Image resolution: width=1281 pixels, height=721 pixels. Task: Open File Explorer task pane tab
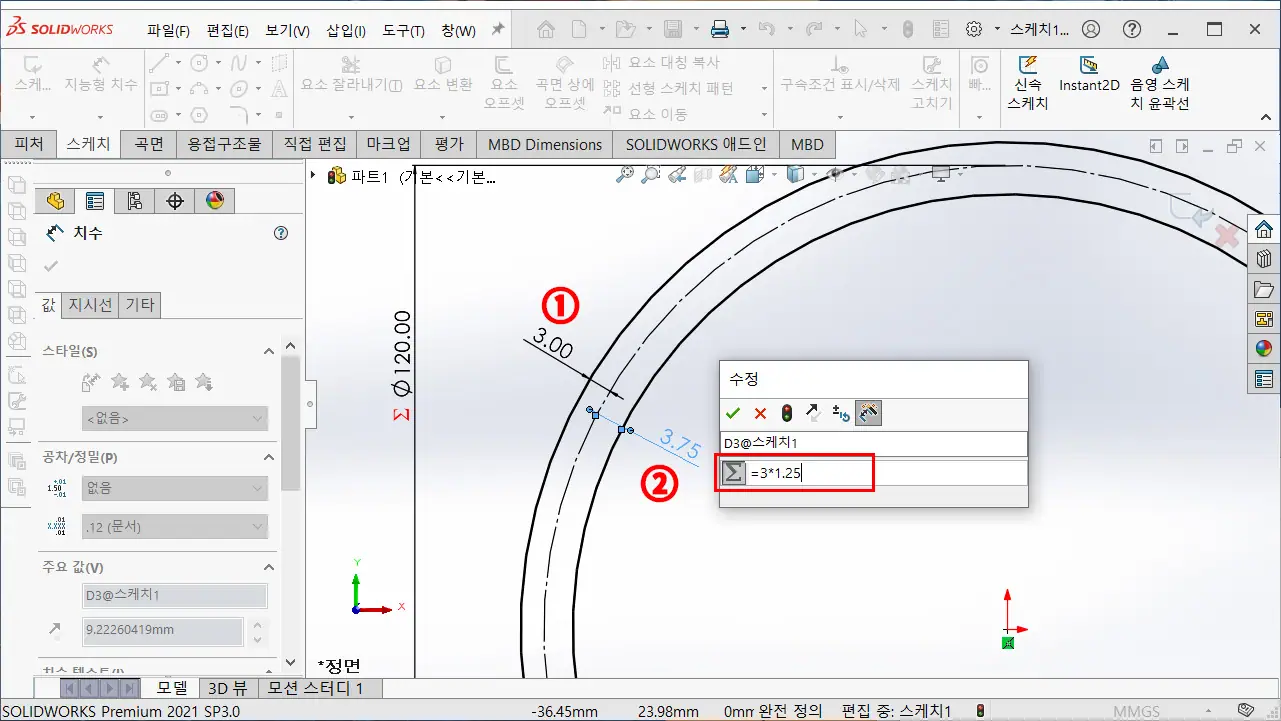[1264, 289]
